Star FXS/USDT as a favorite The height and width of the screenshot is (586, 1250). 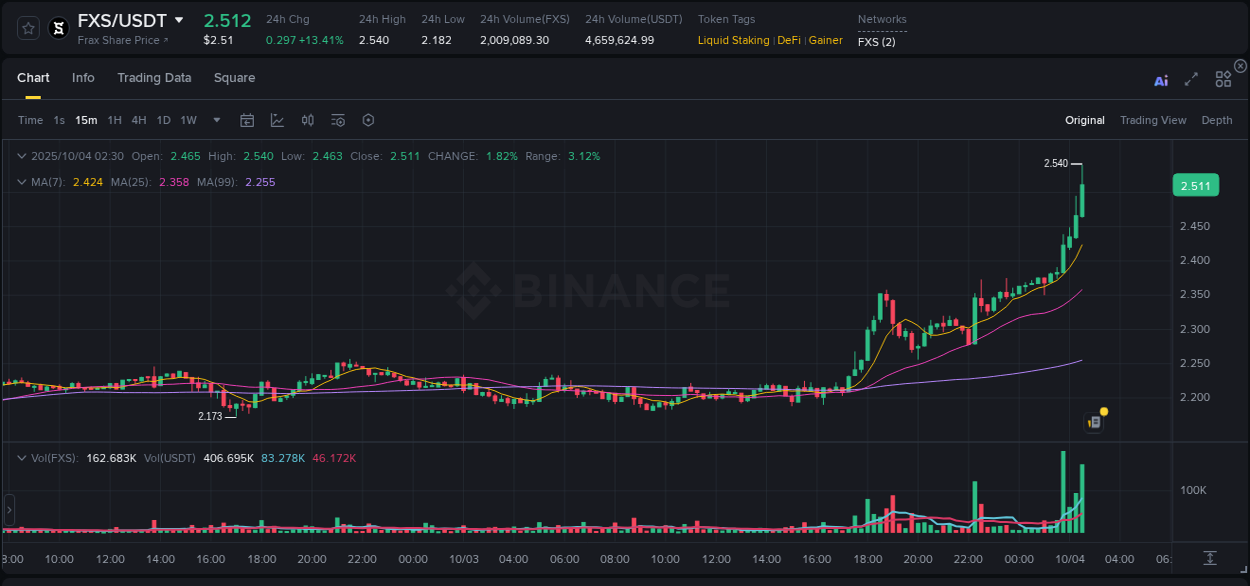tap(27, 28)
